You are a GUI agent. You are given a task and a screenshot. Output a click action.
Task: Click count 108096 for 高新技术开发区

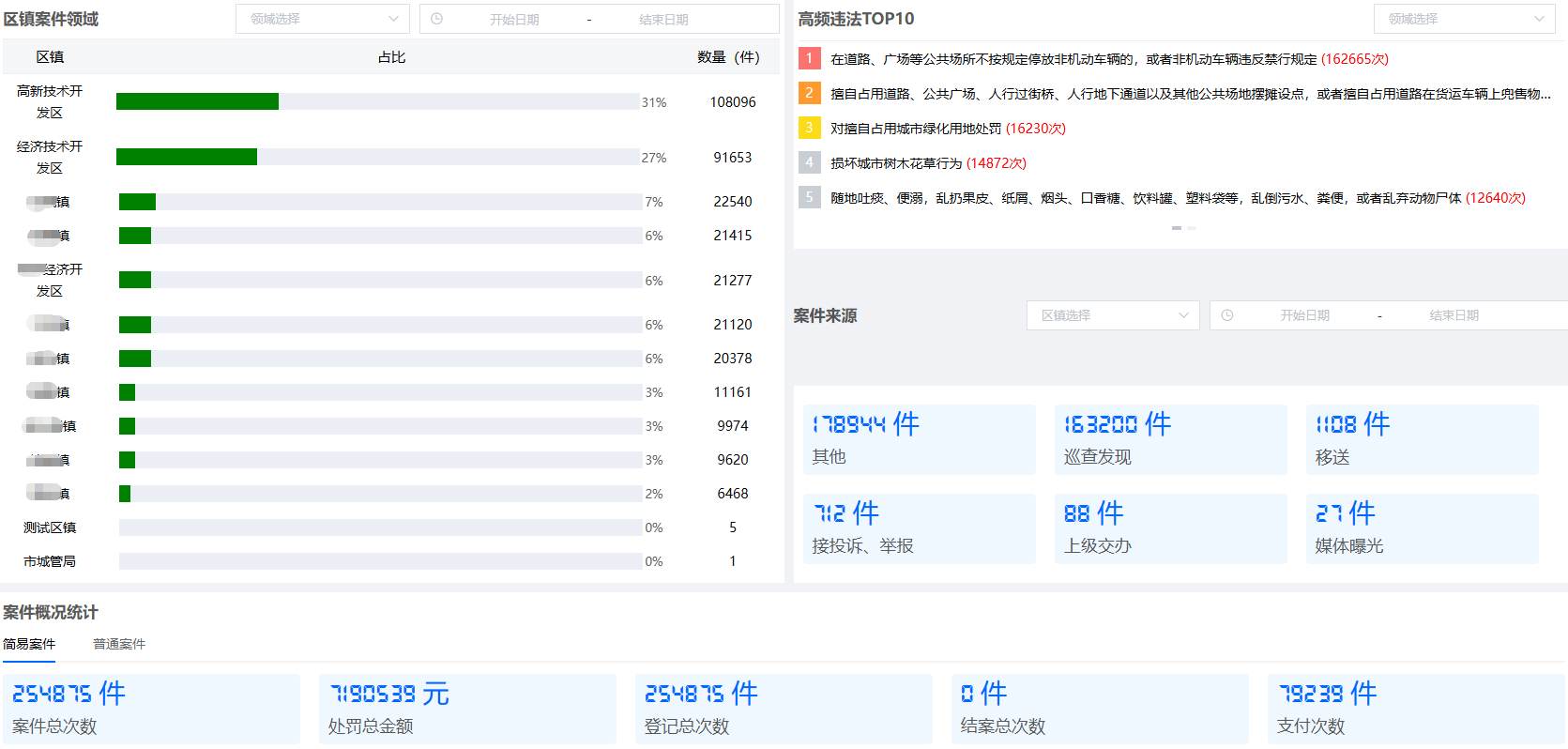[x=733, y=102]
